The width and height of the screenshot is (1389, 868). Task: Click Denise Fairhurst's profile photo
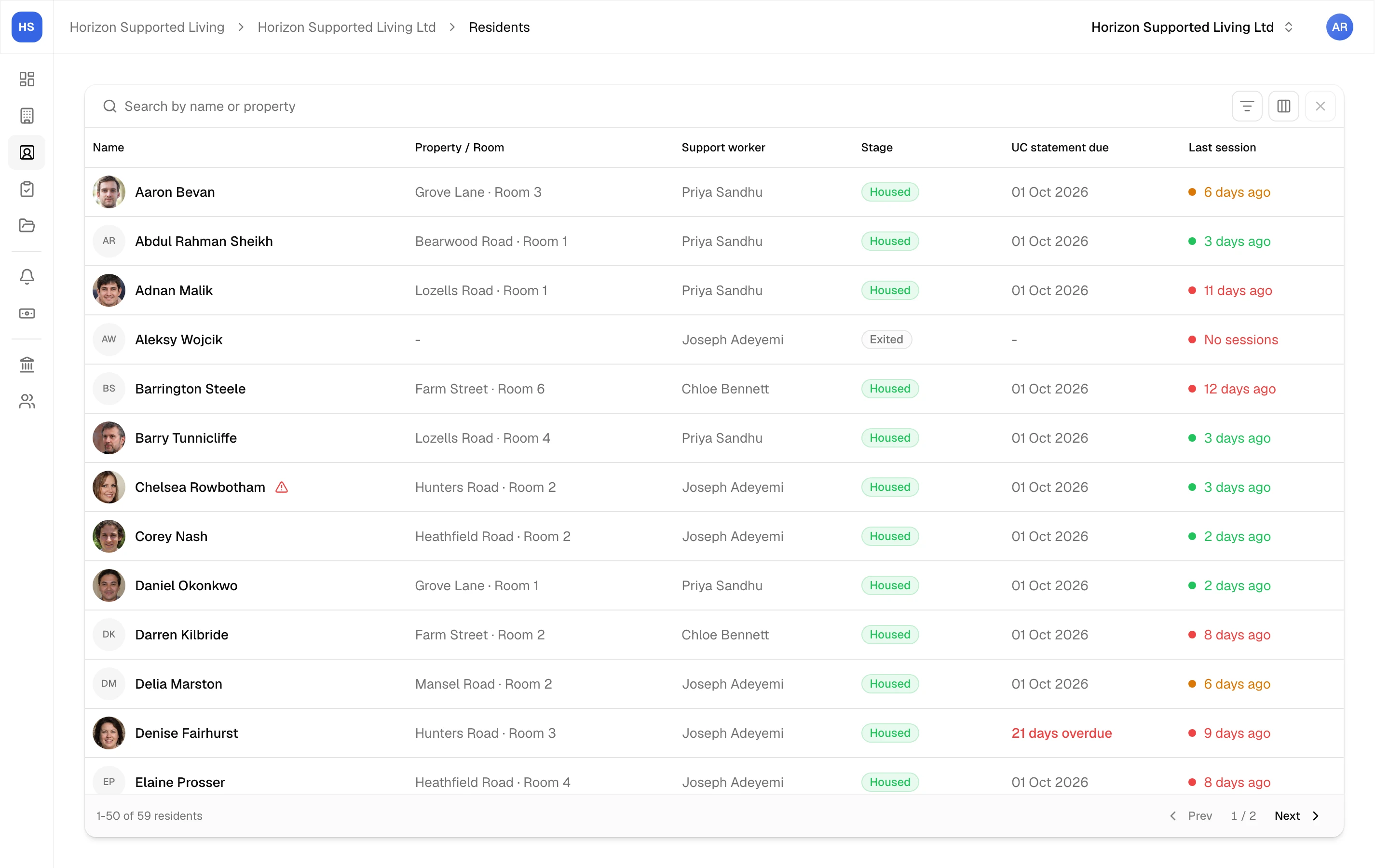click(x=109, y=733)
